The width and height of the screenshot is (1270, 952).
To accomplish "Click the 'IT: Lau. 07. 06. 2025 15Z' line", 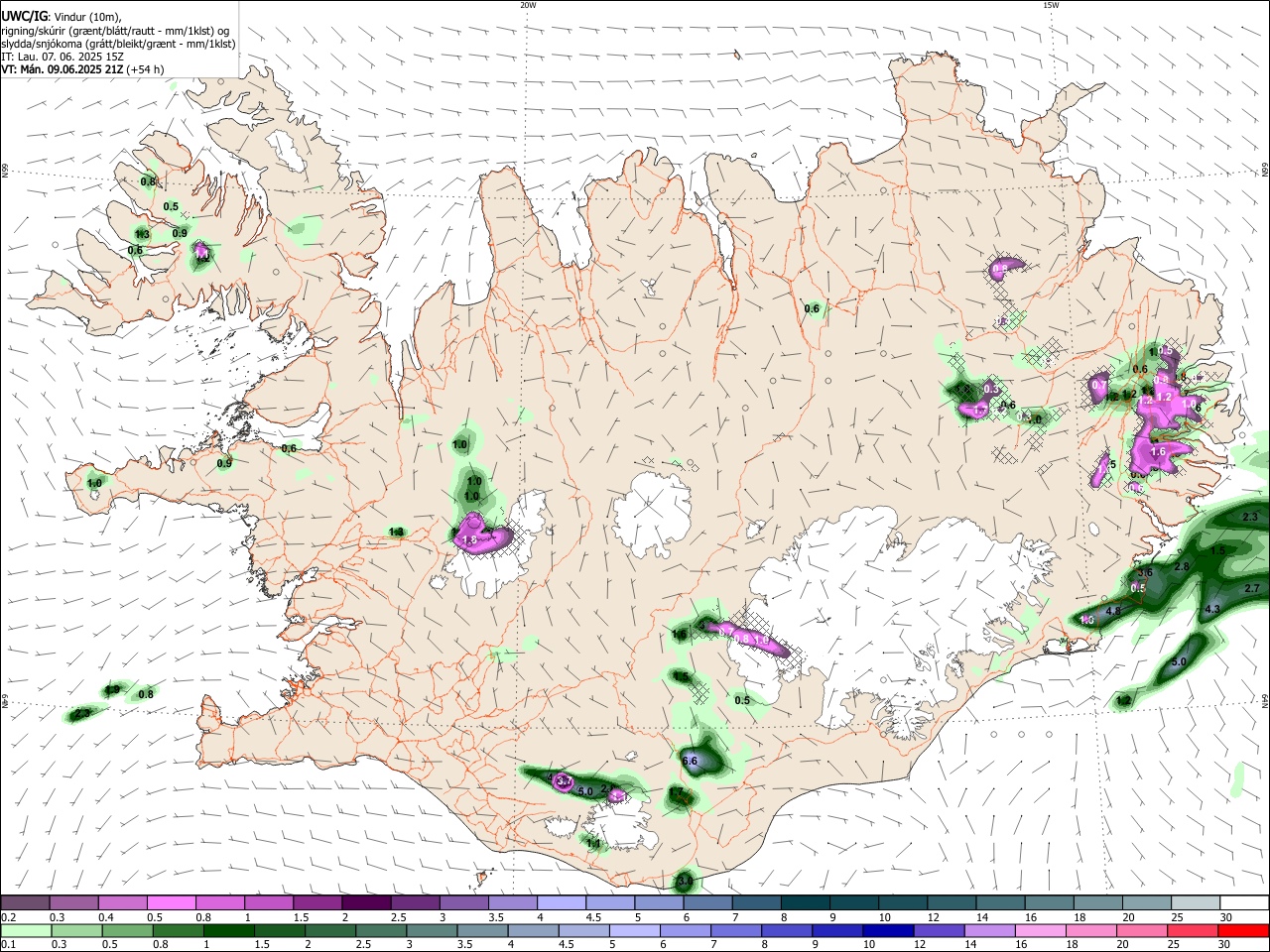I will click(63, 57).
